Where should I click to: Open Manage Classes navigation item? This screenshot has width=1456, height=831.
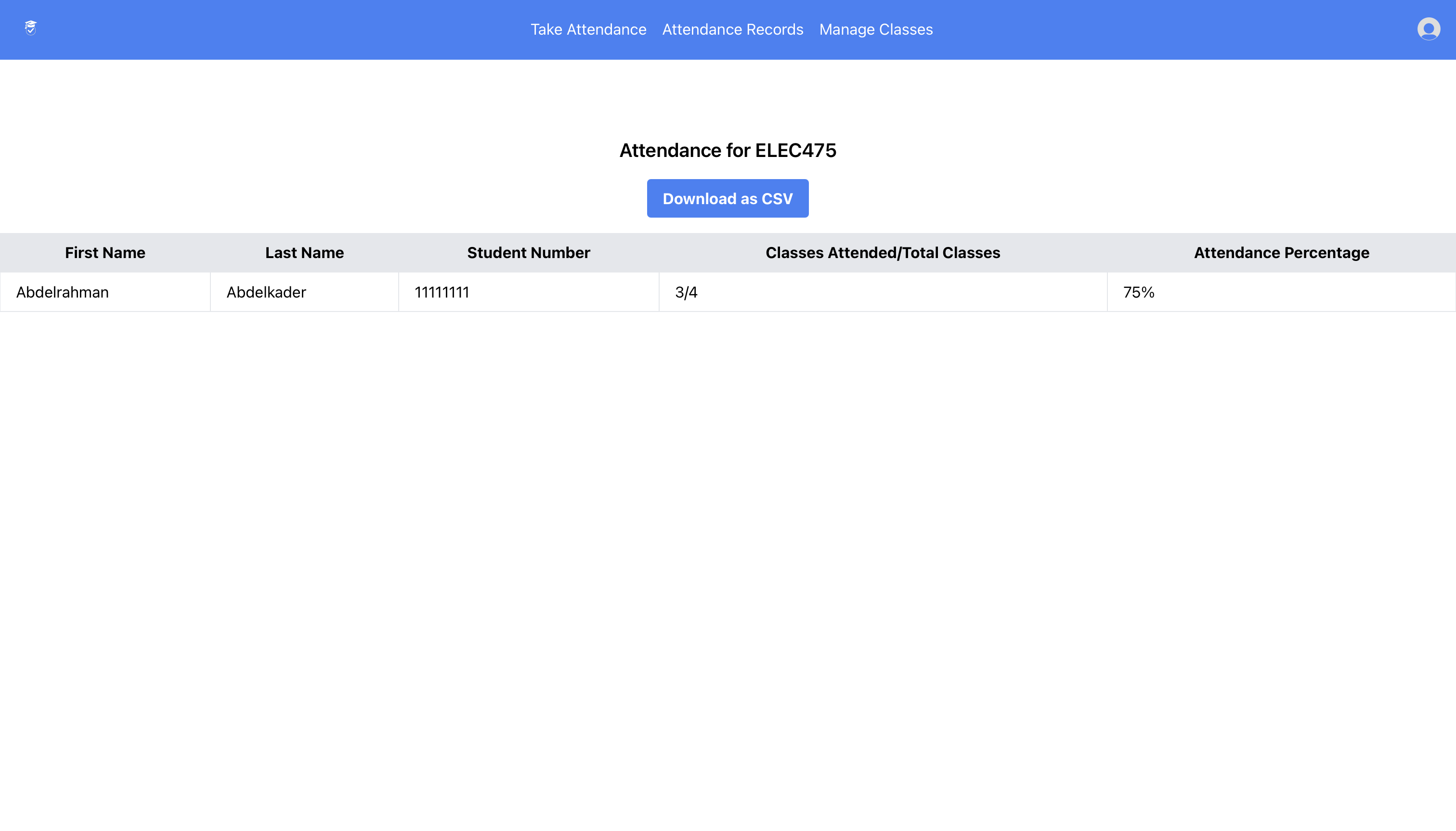coord(876,29)
